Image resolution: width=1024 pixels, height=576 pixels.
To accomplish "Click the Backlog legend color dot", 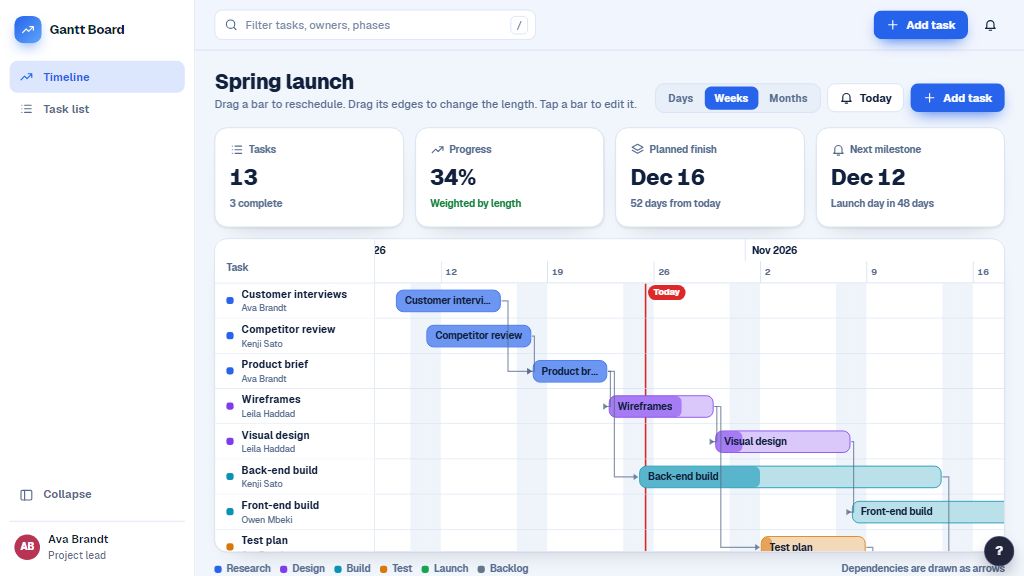I will pyautogui.click(x=481, y=569).
